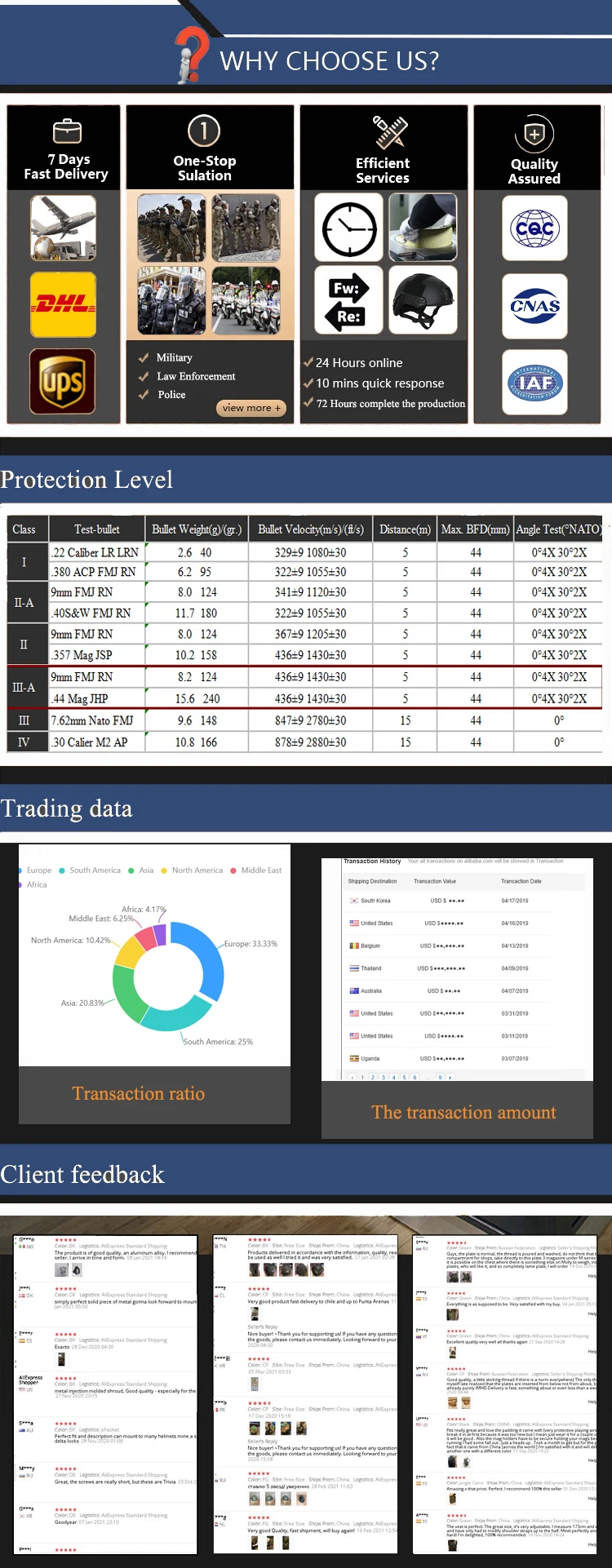Click the Bullet Velocity(m/s)/(ft/s) column header
612x1568 pixels.
(x=310, y=529)
